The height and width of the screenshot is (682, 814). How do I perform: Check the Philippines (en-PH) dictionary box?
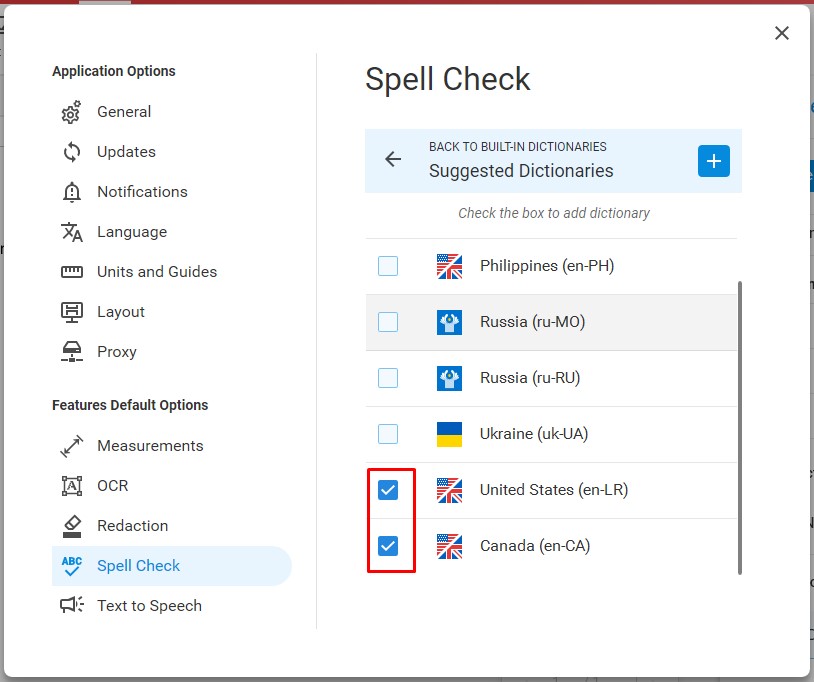388,266
